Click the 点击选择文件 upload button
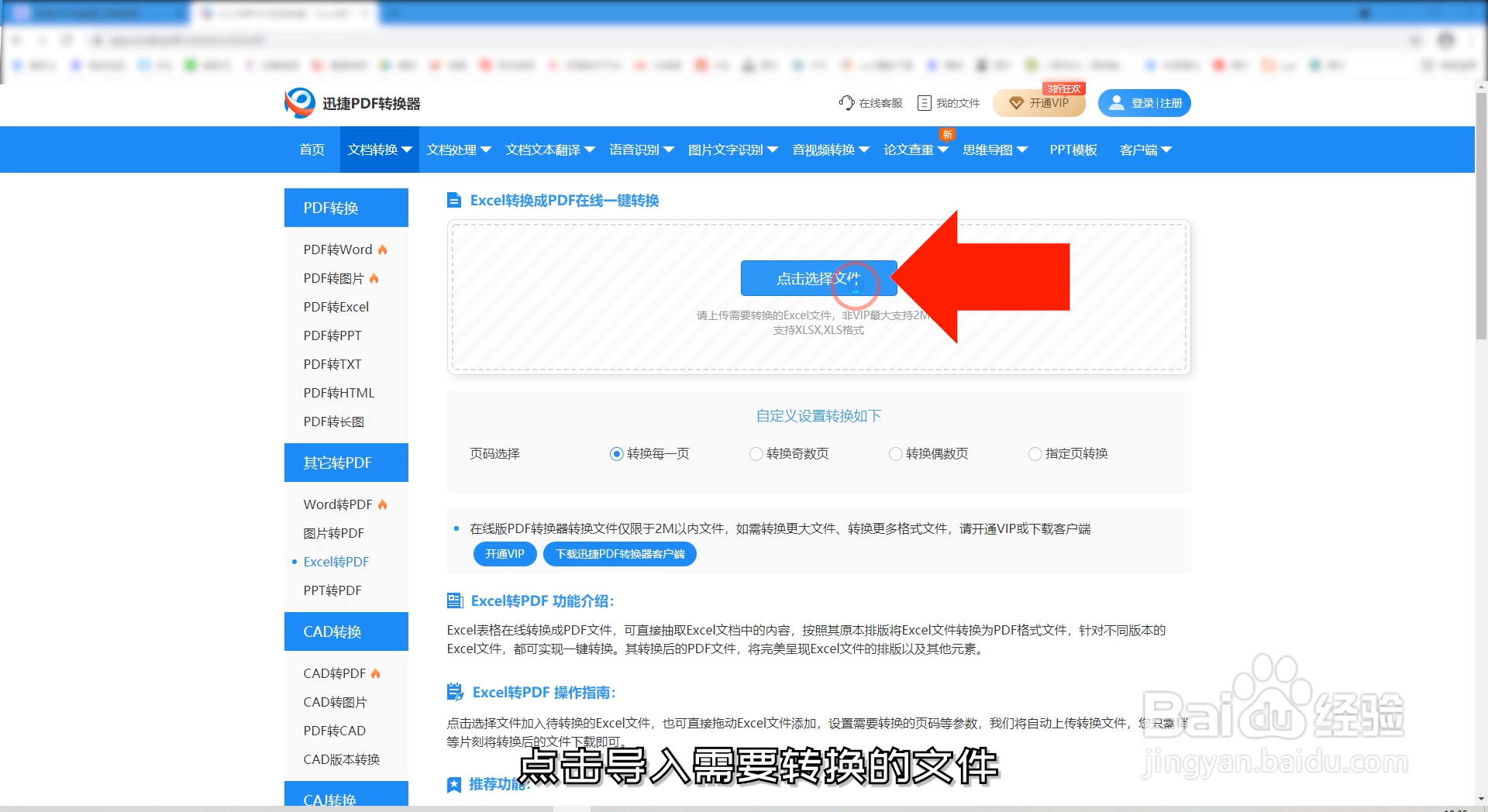The height and width of the screenshot is (812, 1488). tap(818, 278)
